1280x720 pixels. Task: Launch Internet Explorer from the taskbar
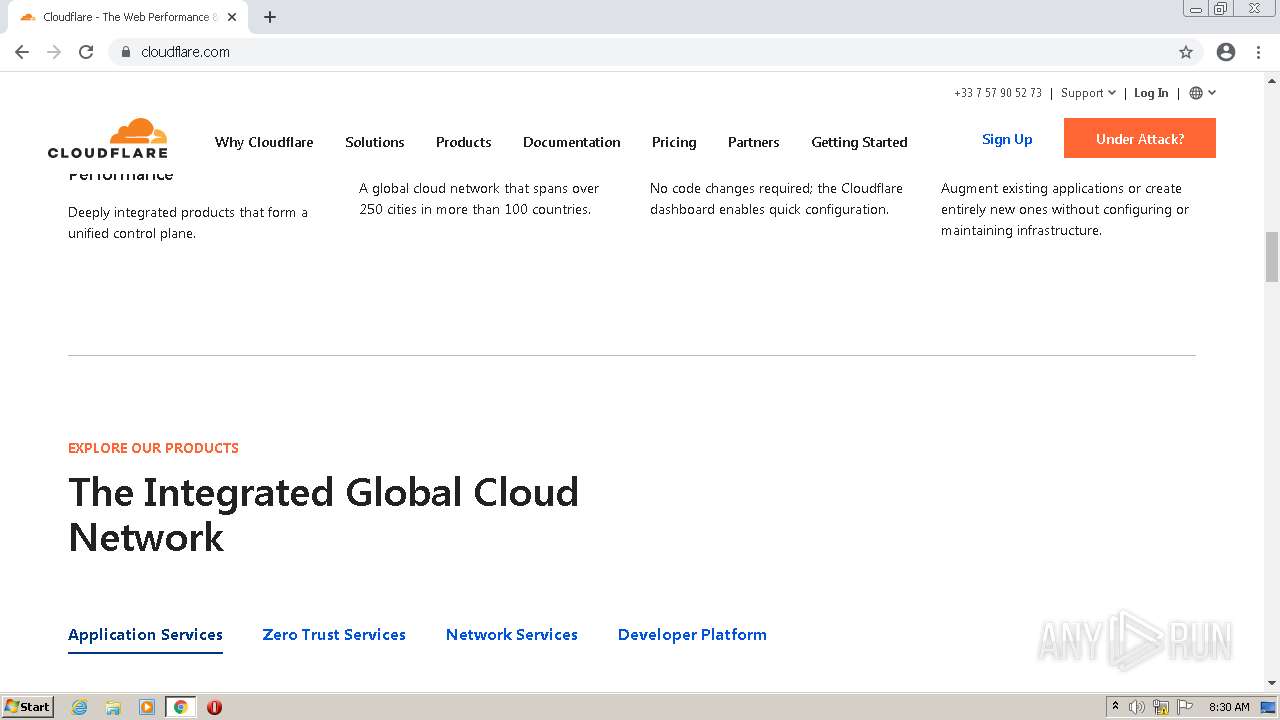point(79,707)
